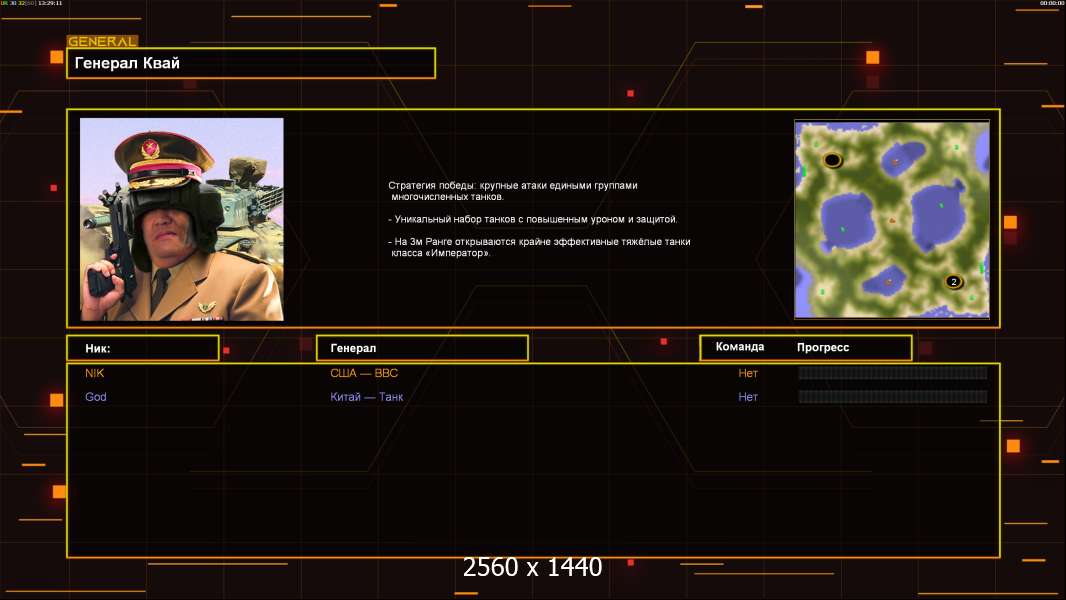Click the Генерал Квай title box

250,63
